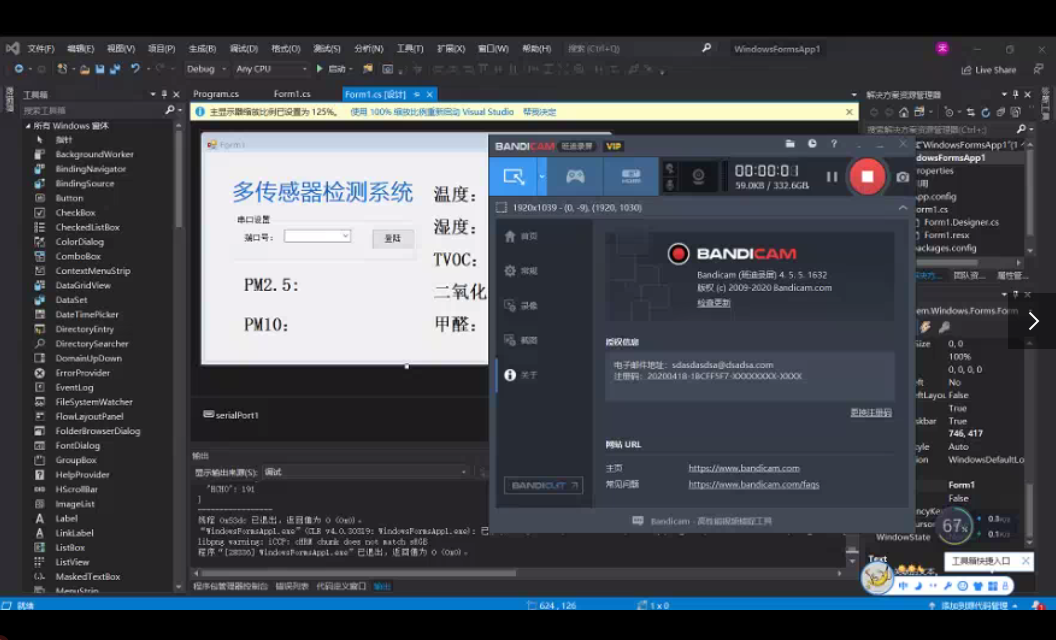Click the BANDICUT button
The width and height of the screenshot is (1056, 640).
click(x=543, y=485)
